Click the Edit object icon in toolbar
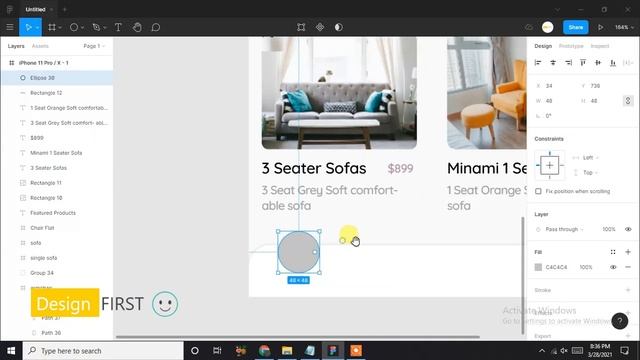 (x=301, y=27)
